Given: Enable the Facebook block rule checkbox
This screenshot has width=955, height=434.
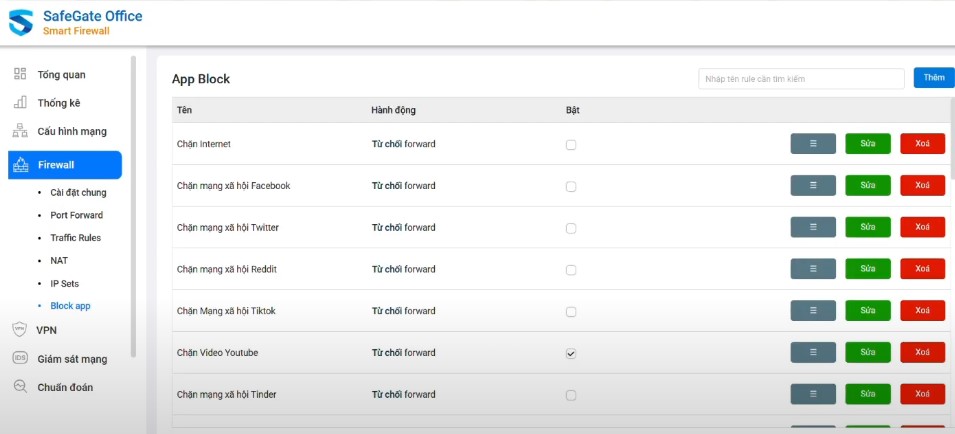Looking at the screenshot, I should pos(571,186).
